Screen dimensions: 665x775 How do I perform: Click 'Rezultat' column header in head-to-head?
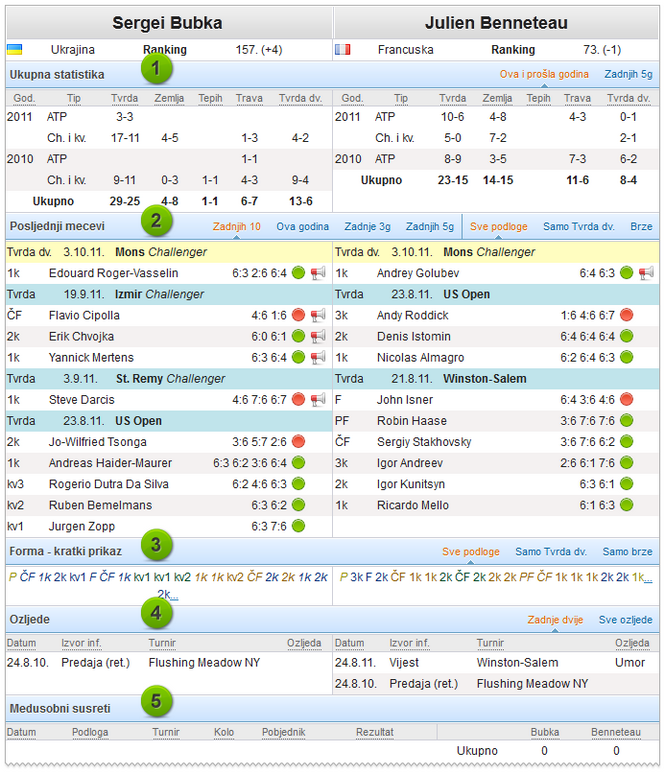375,732
